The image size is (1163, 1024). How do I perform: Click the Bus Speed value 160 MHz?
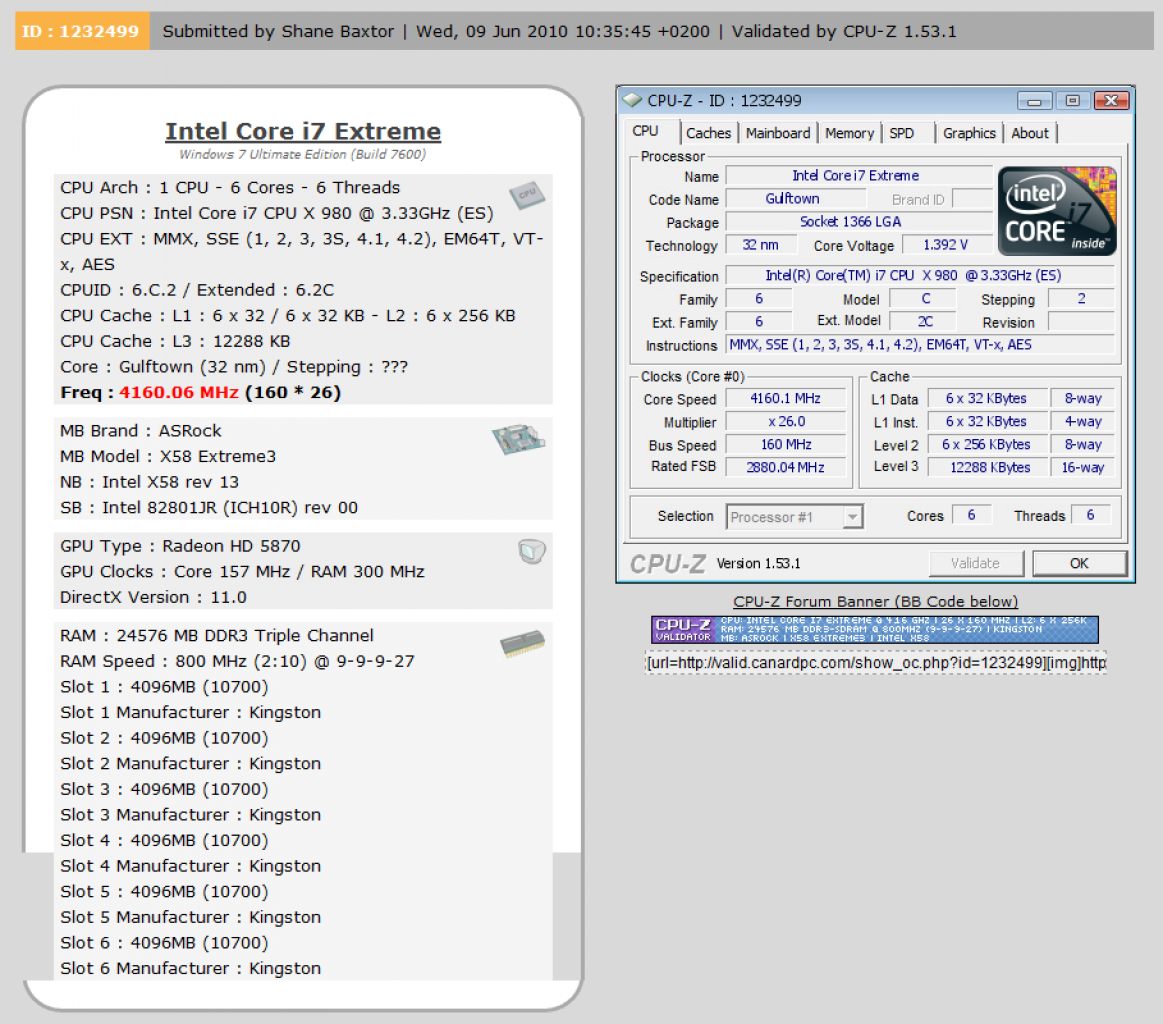click(x=785, y=444)
